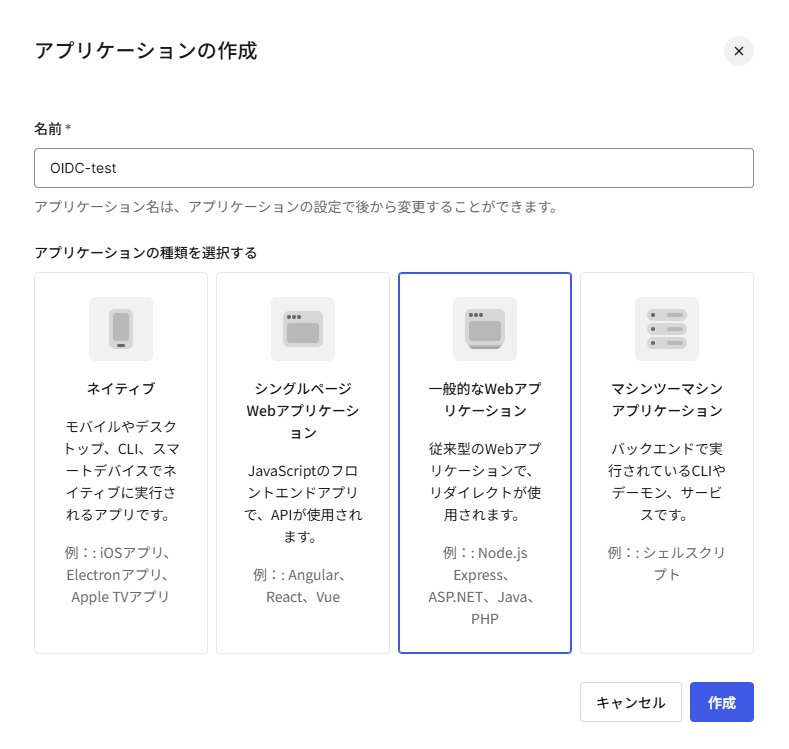Choose the シングルページWebアプリケーション title
Image resolution: width=789 pixels, height=749 pixels.
coord(303,410)
